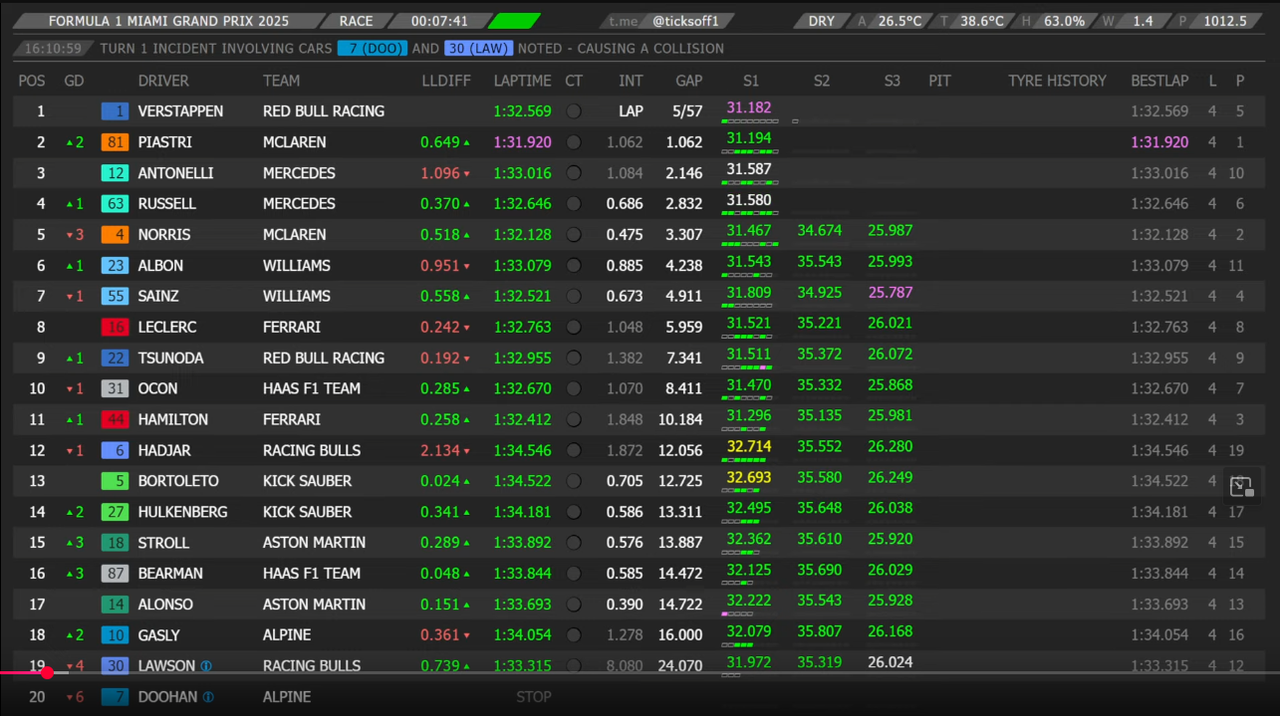Click air temperature value 26.5°C
This screenshot has height=716, width=1280.
[x=900, y=21]
